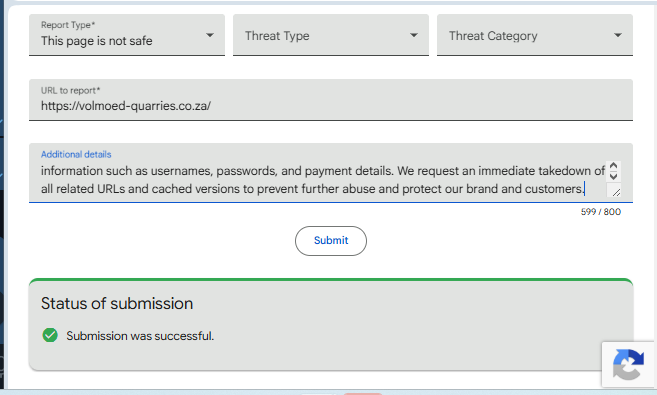Screen dimensions: 657x395
Task: Click the URL to report field
Action: 331,100
